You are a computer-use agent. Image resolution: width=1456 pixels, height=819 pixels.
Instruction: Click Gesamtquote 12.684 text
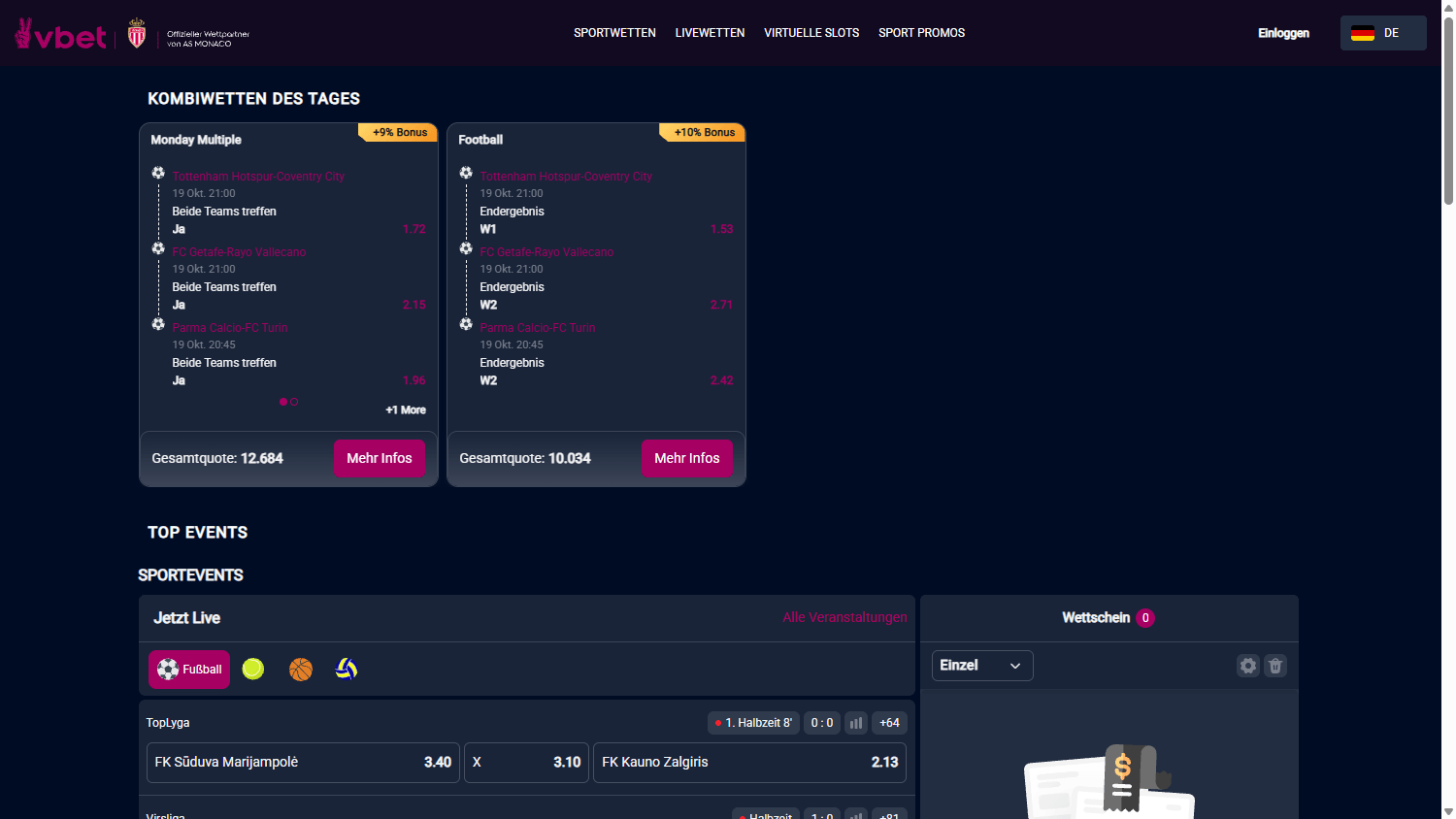(x=217, y=458)
